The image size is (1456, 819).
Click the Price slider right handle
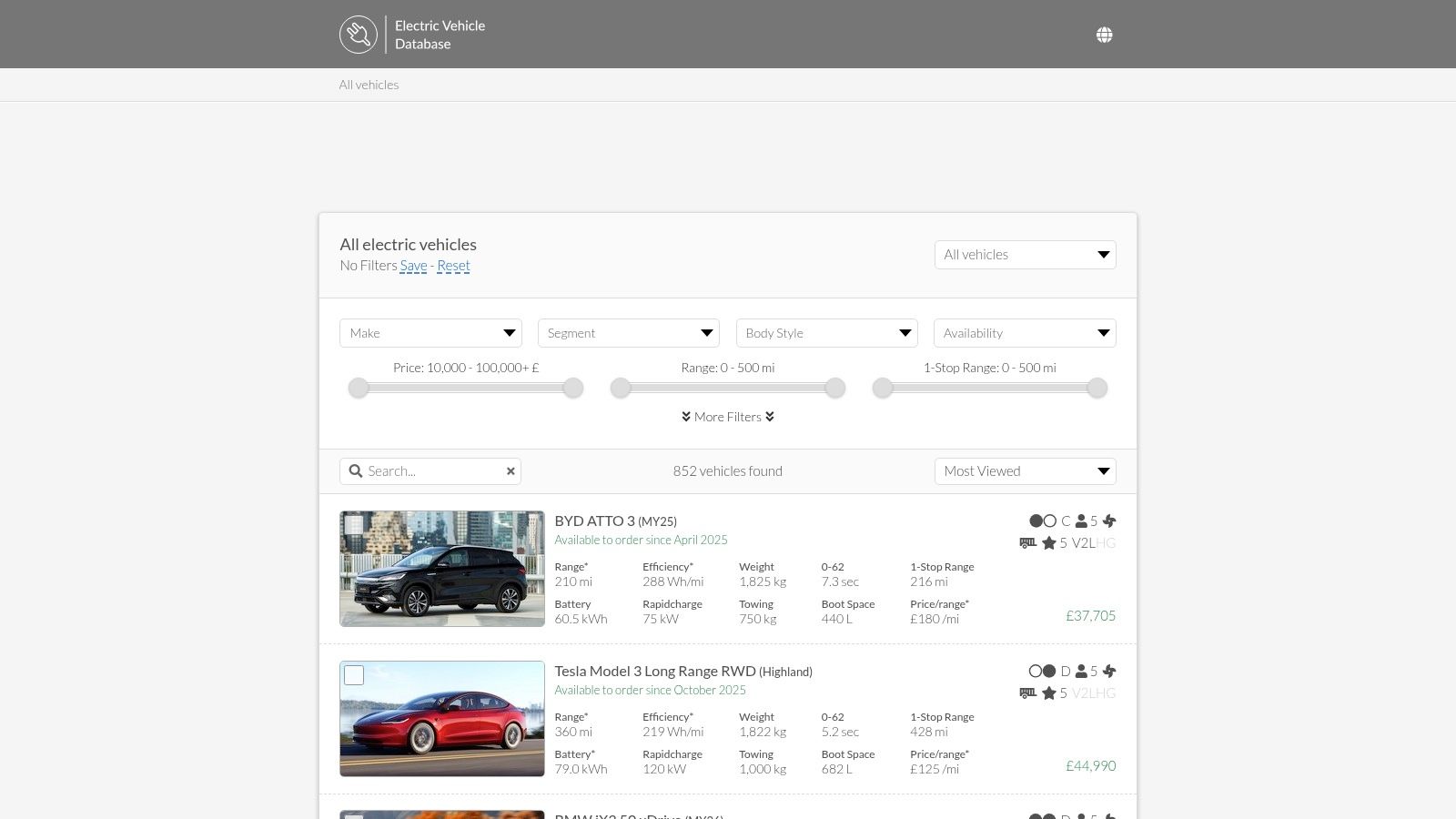pyautogui.click(x=572, y=389)
